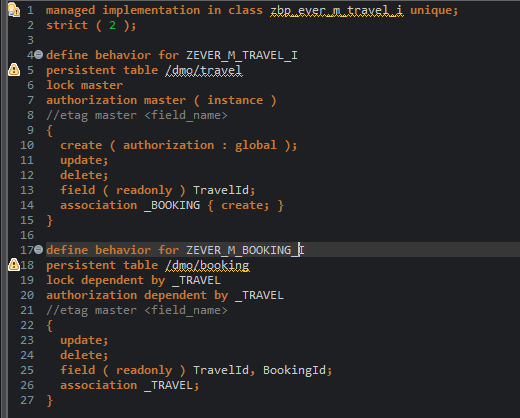
Task: Click the opening brace on line 9
Action: [50, 130]
